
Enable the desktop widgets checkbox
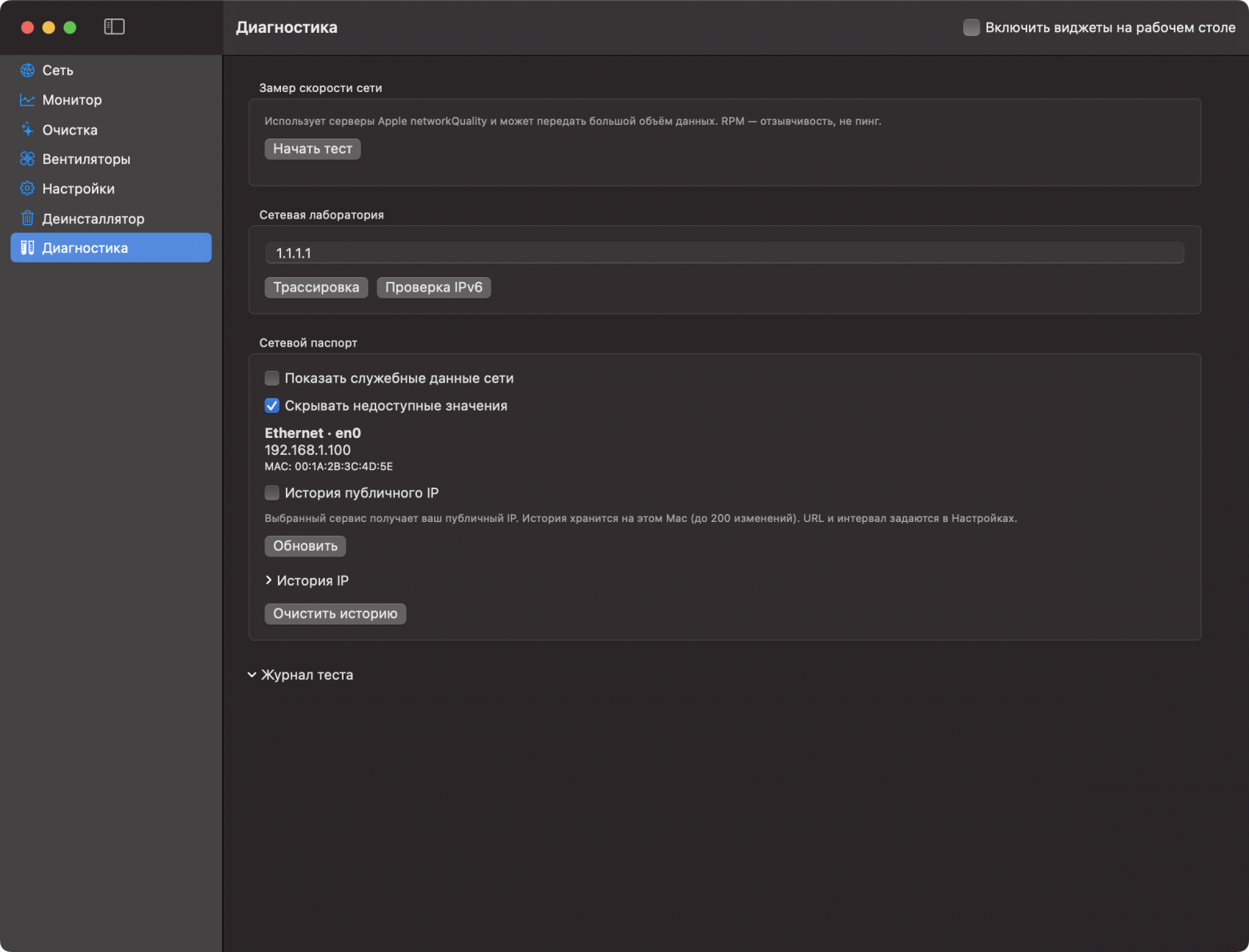click(x=971, y=27)
